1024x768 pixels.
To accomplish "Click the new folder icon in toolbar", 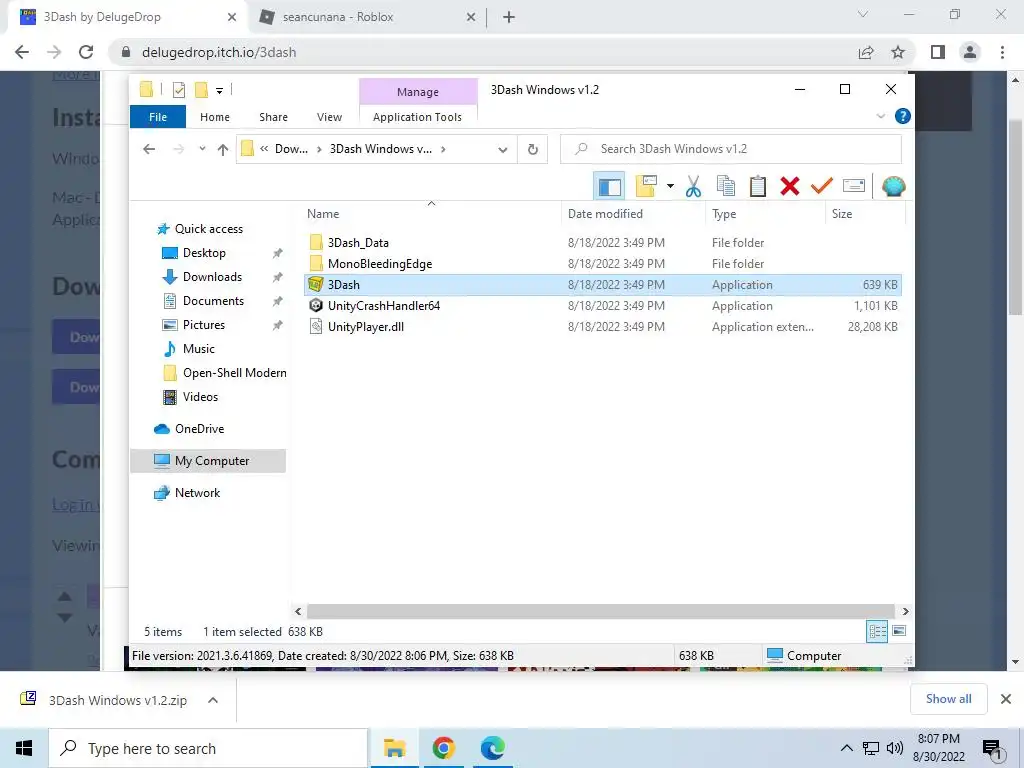I will click(647, 186).
